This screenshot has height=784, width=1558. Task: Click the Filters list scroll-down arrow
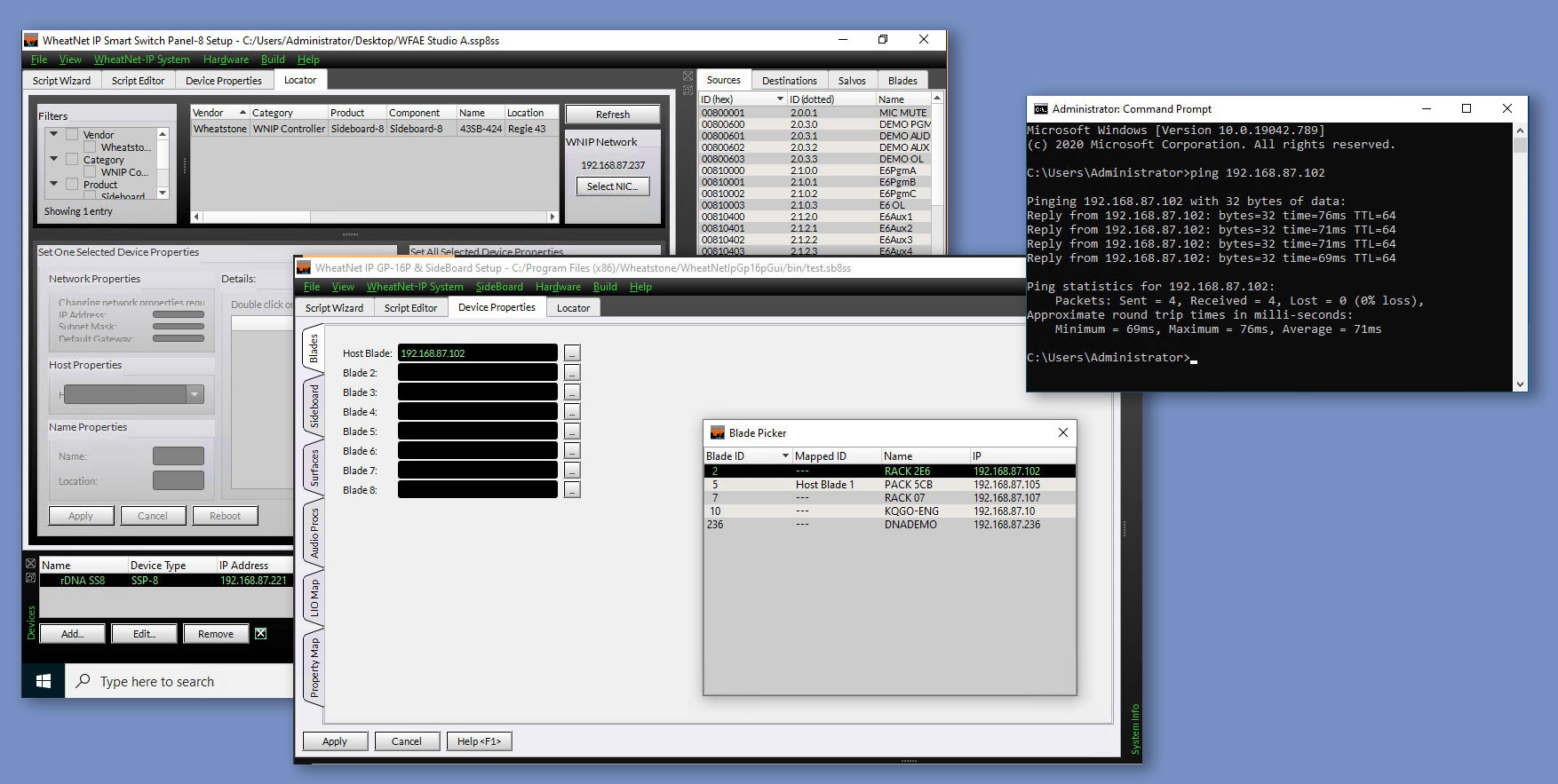[x=163, y=193]
